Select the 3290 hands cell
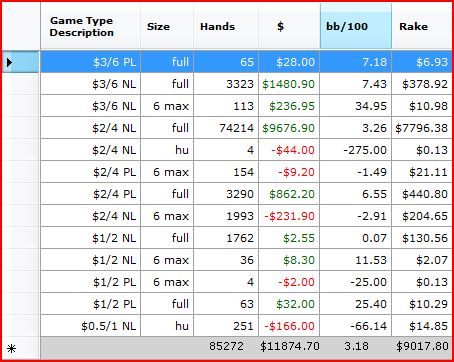The width and height of the screenshot is (454, 362). 226,194
